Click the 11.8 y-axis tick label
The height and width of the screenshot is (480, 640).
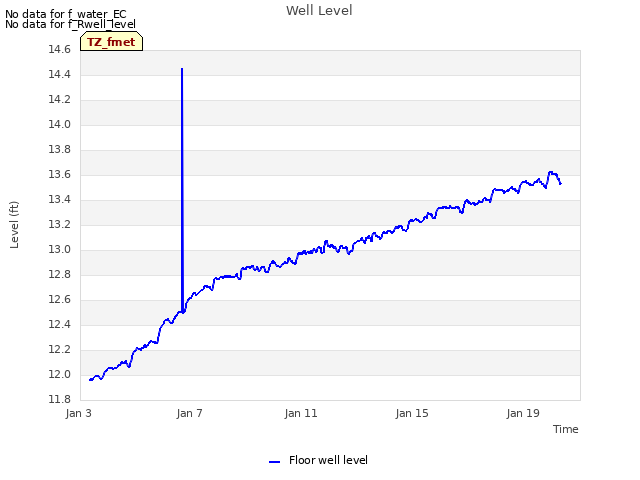(x=59, y=399)
